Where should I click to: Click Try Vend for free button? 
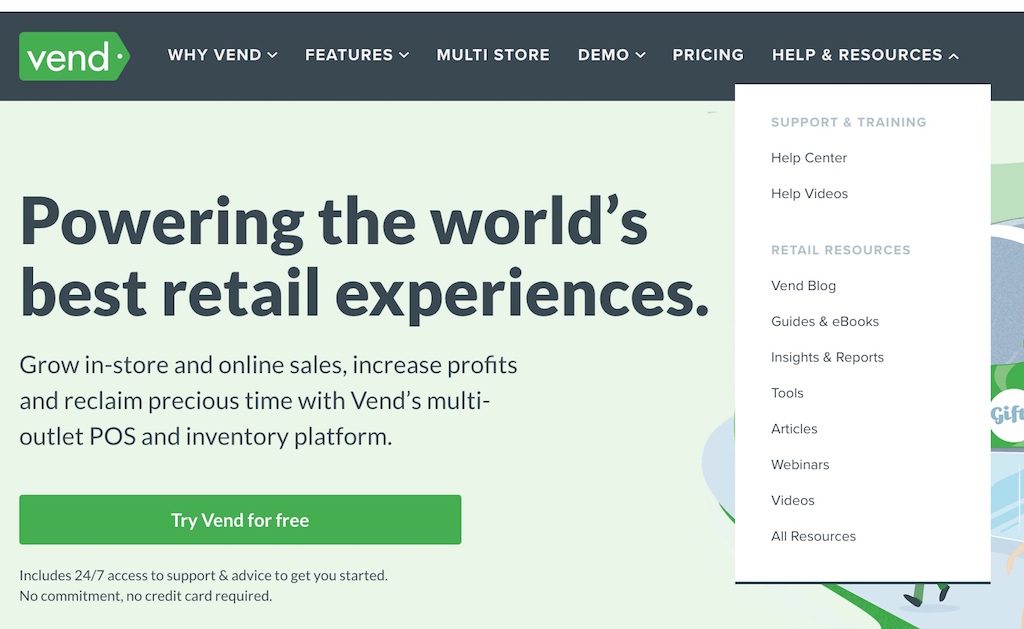(x=240, y=520)
